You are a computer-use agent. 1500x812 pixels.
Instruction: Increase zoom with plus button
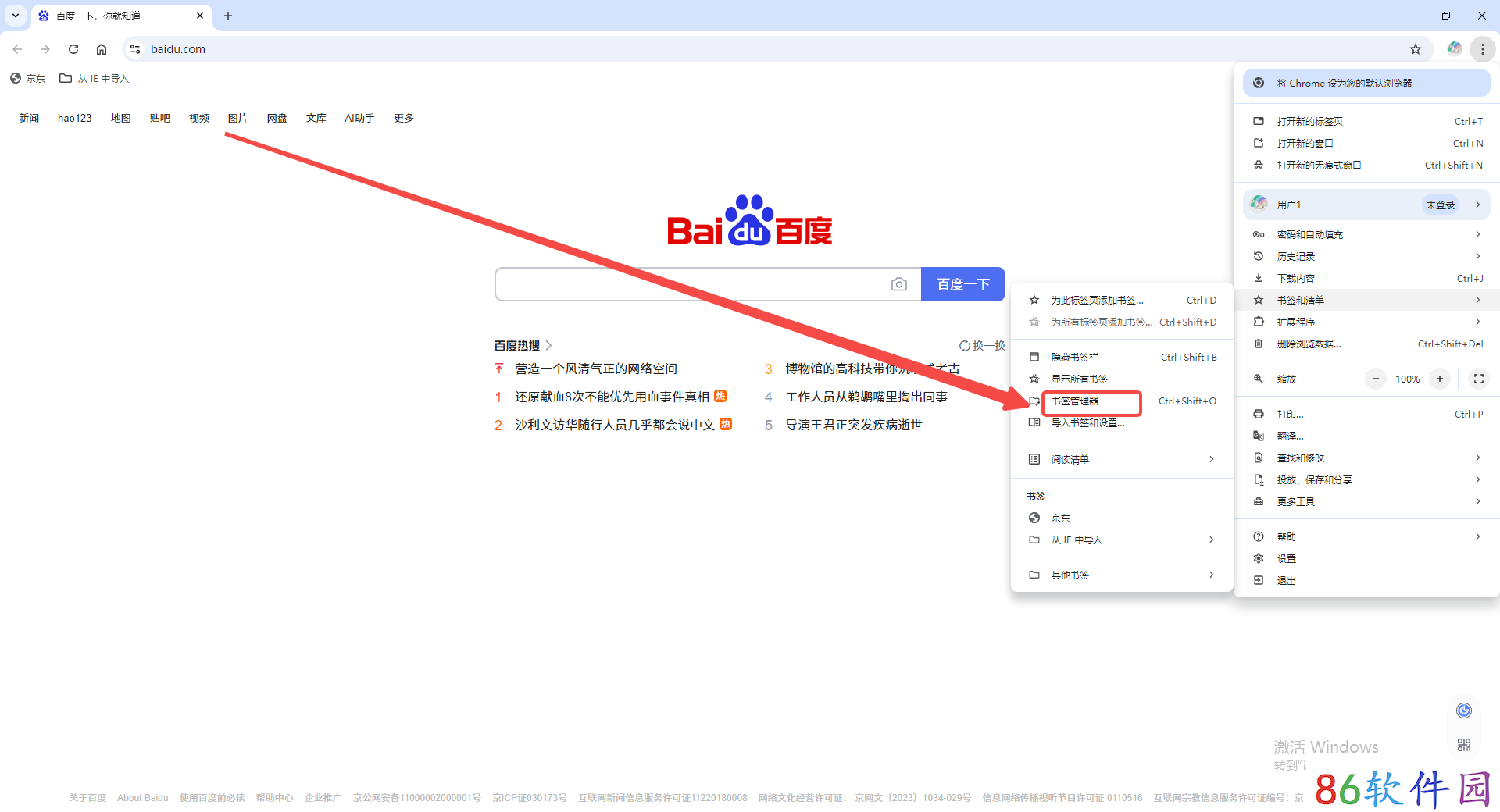[x=1440, y=379]
